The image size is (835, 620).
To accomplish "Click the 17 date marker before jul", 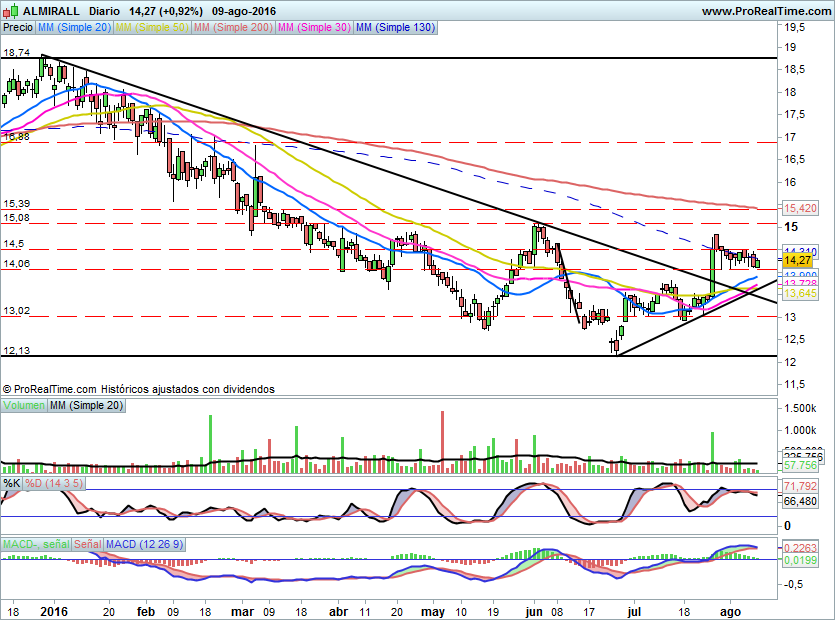I will click(589, 612).
